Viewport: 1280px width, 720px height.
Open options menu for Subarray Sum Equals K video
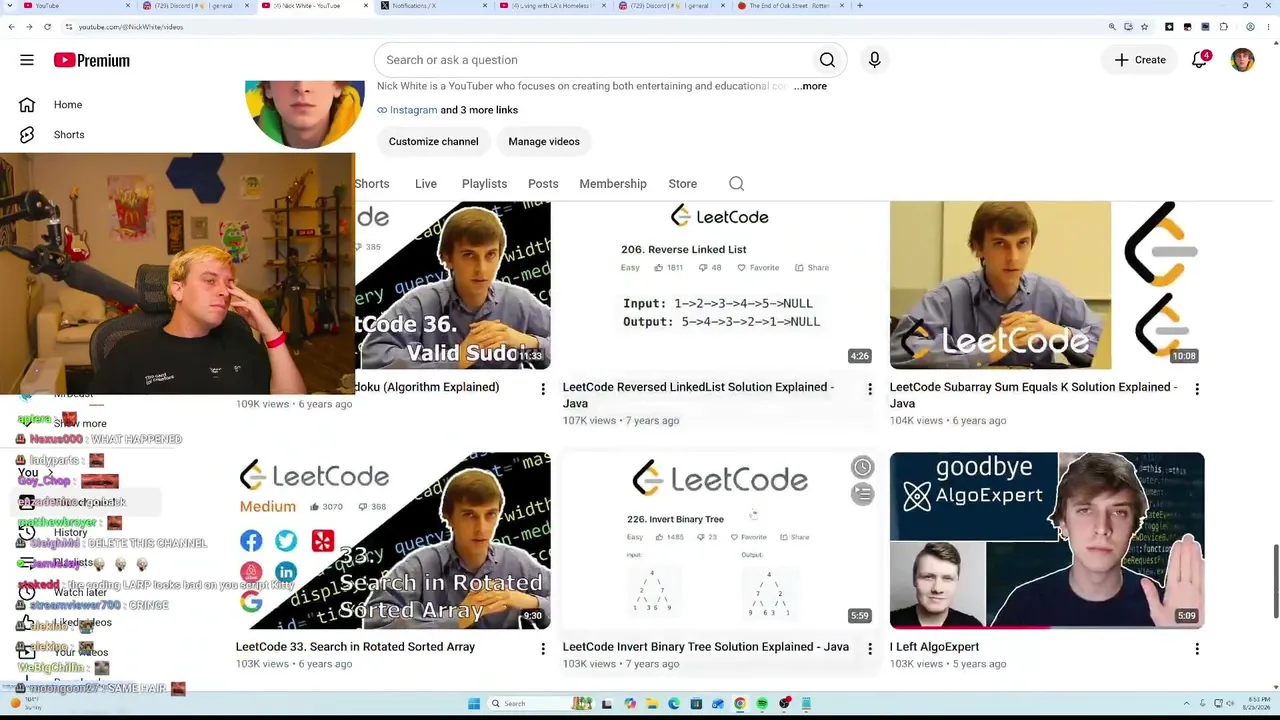(x=1197, y=388)
